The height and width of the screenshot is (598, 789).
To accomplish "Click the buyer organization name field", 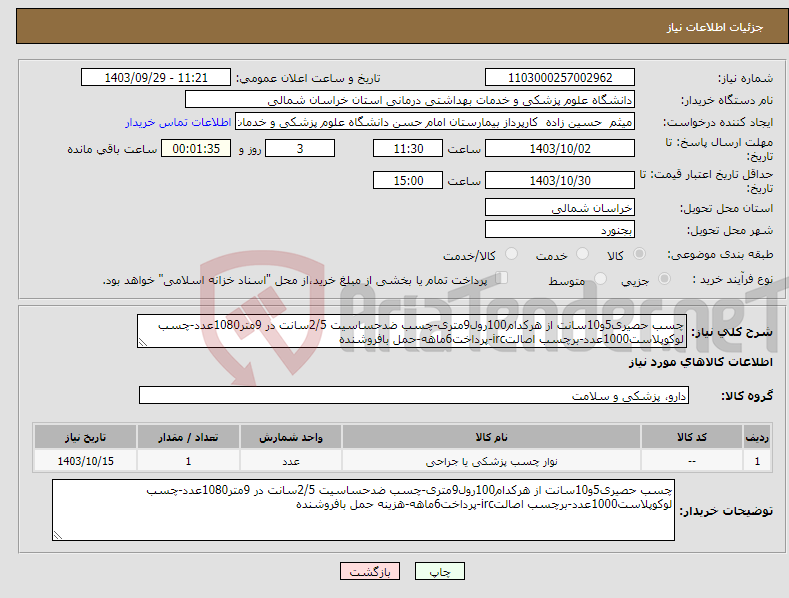I will (410, 99).
